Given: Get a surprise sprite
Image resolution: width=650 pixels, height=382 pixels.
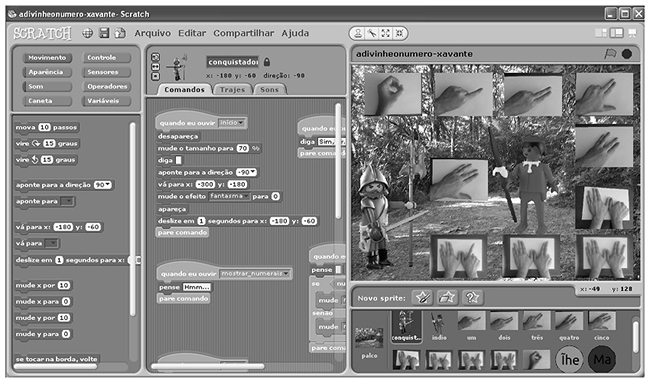Looking at the screenshot, I should pyautogui.click(x=472, y=297).
